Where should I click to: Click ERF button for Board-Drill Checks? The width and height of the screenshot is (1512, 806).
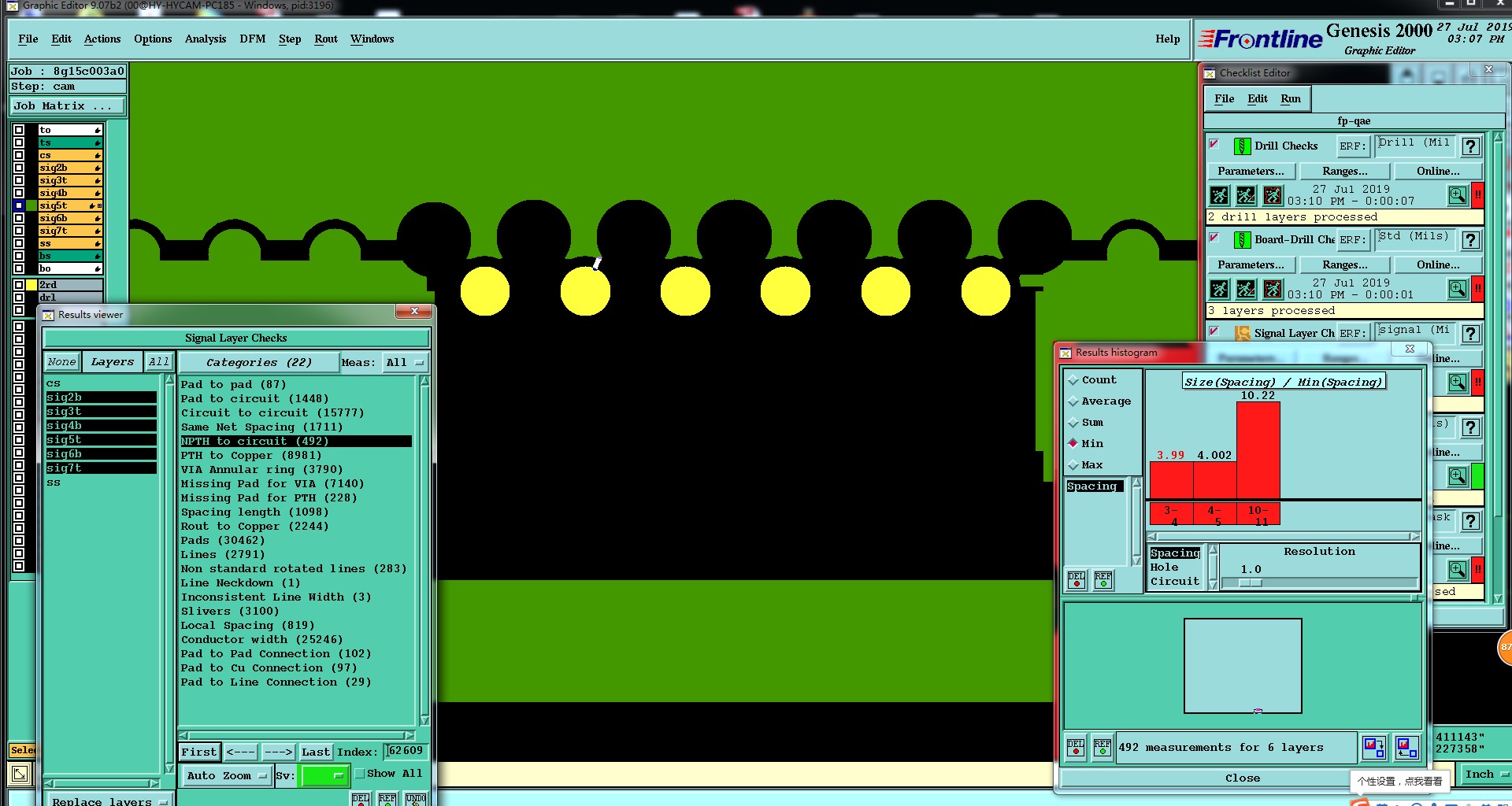(1353, 240)
